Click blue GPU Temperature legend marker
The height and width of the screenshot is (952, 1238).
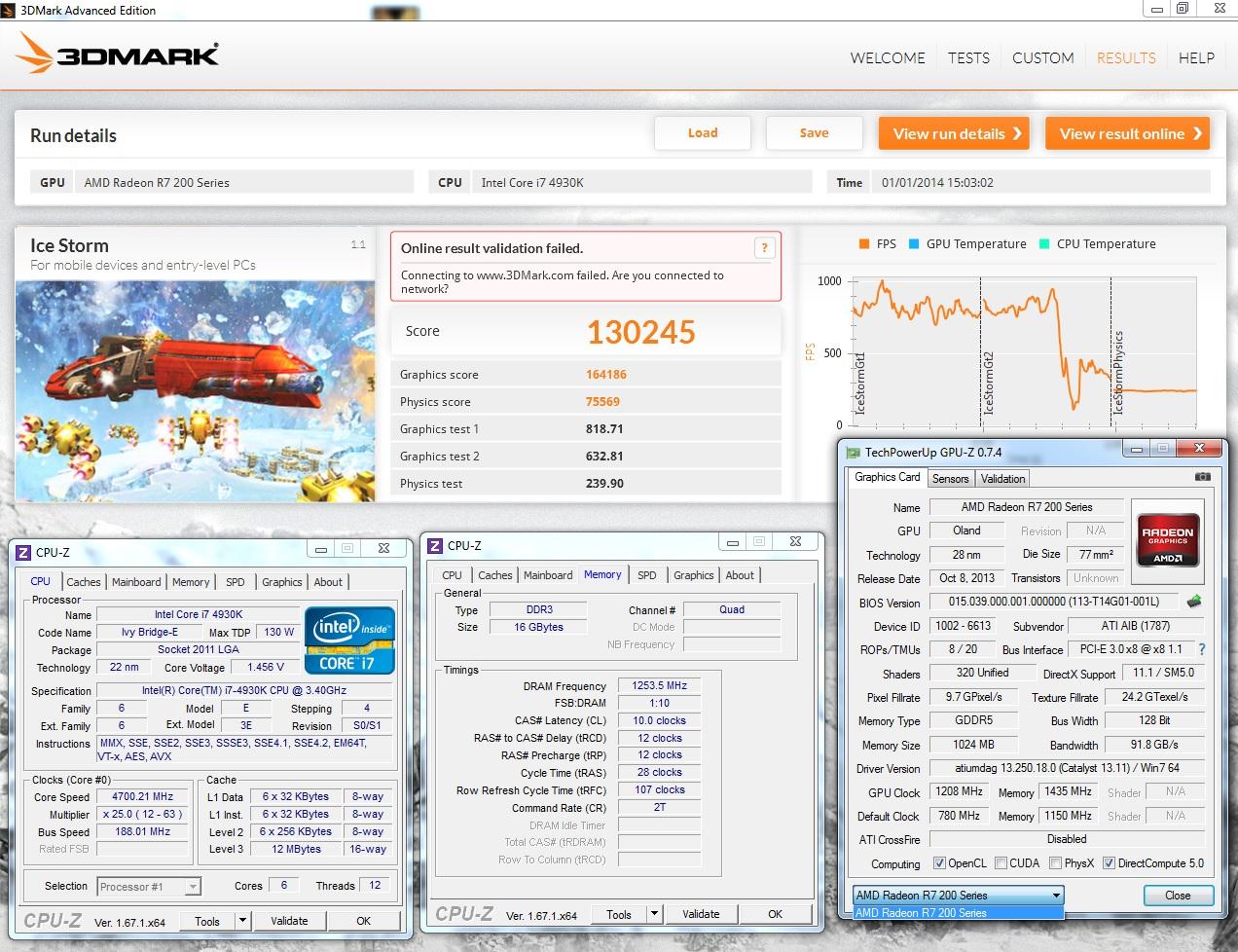coord(914,244)
